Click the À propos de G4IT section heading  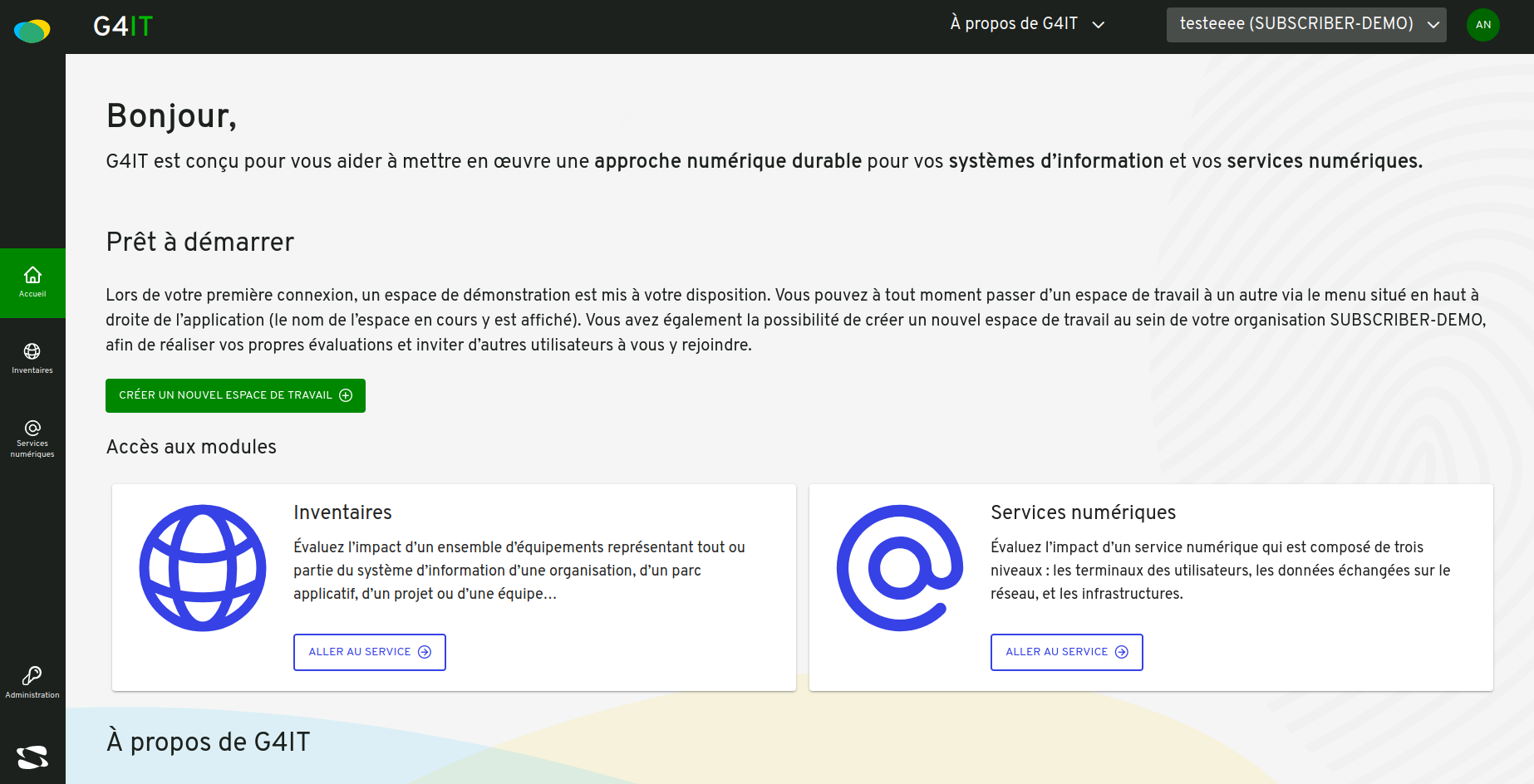click(x=208, y=742)
